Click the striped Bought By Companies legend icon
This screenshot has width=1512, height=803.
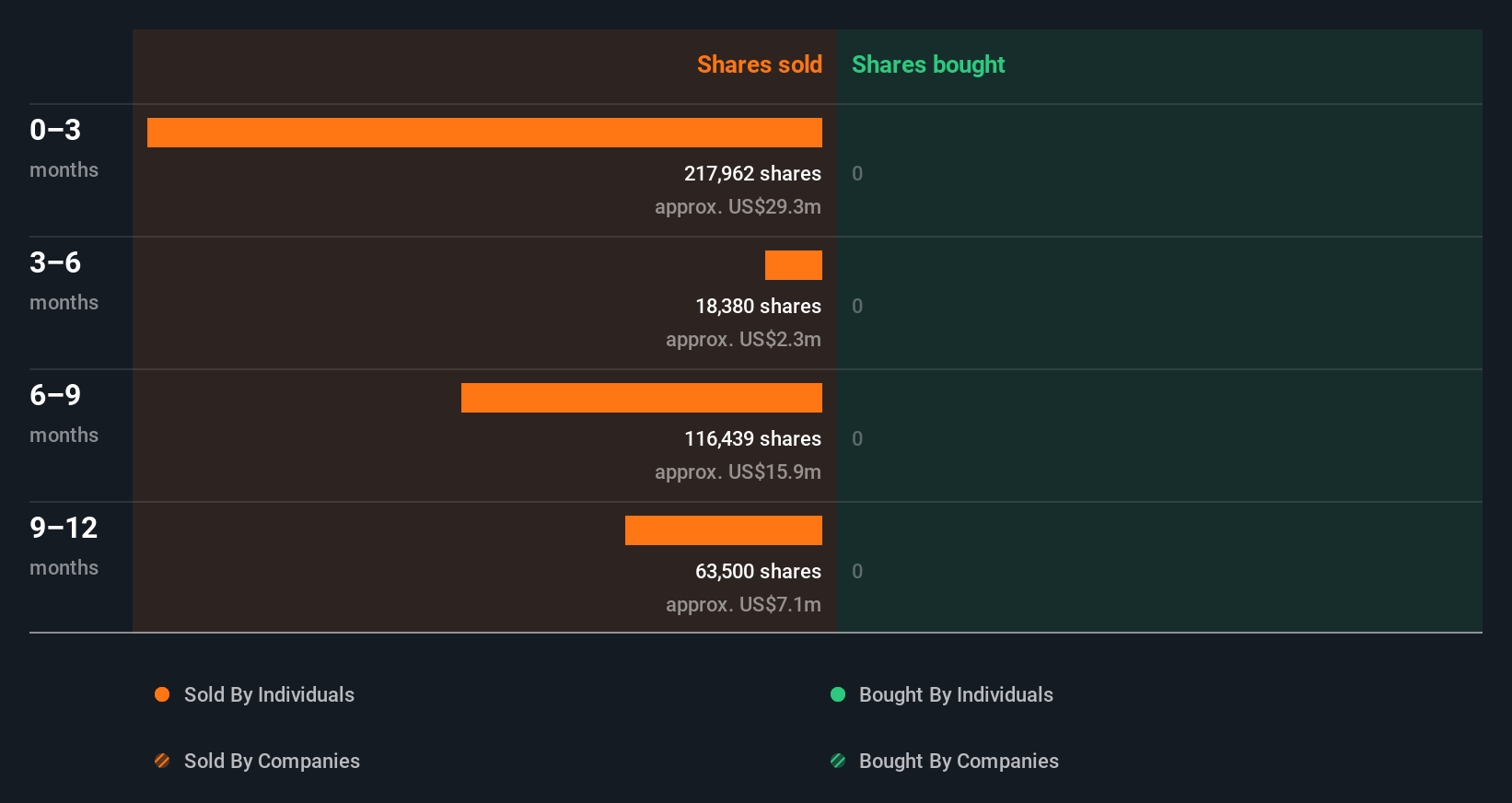838,761
